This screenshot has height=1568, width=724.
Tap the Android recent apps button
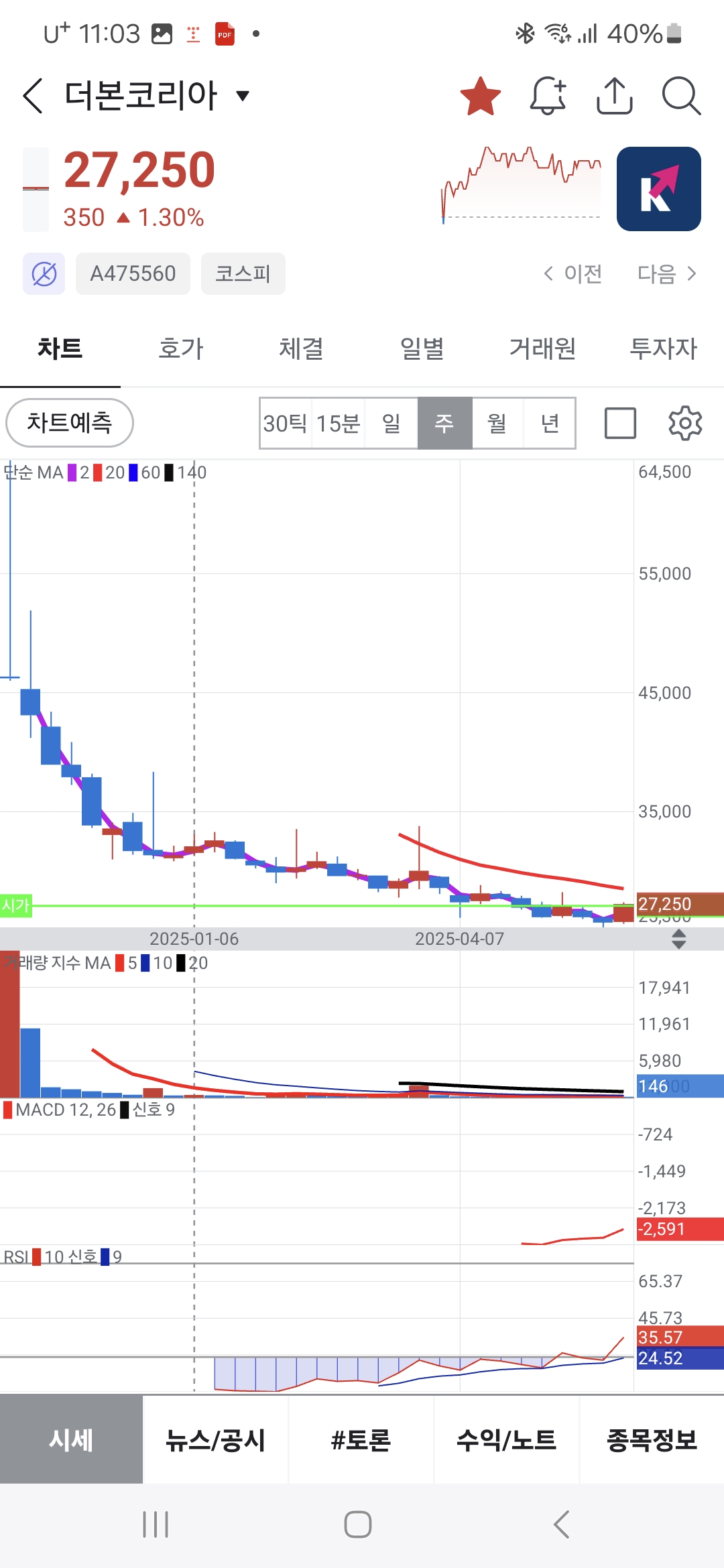[156, 1524]
